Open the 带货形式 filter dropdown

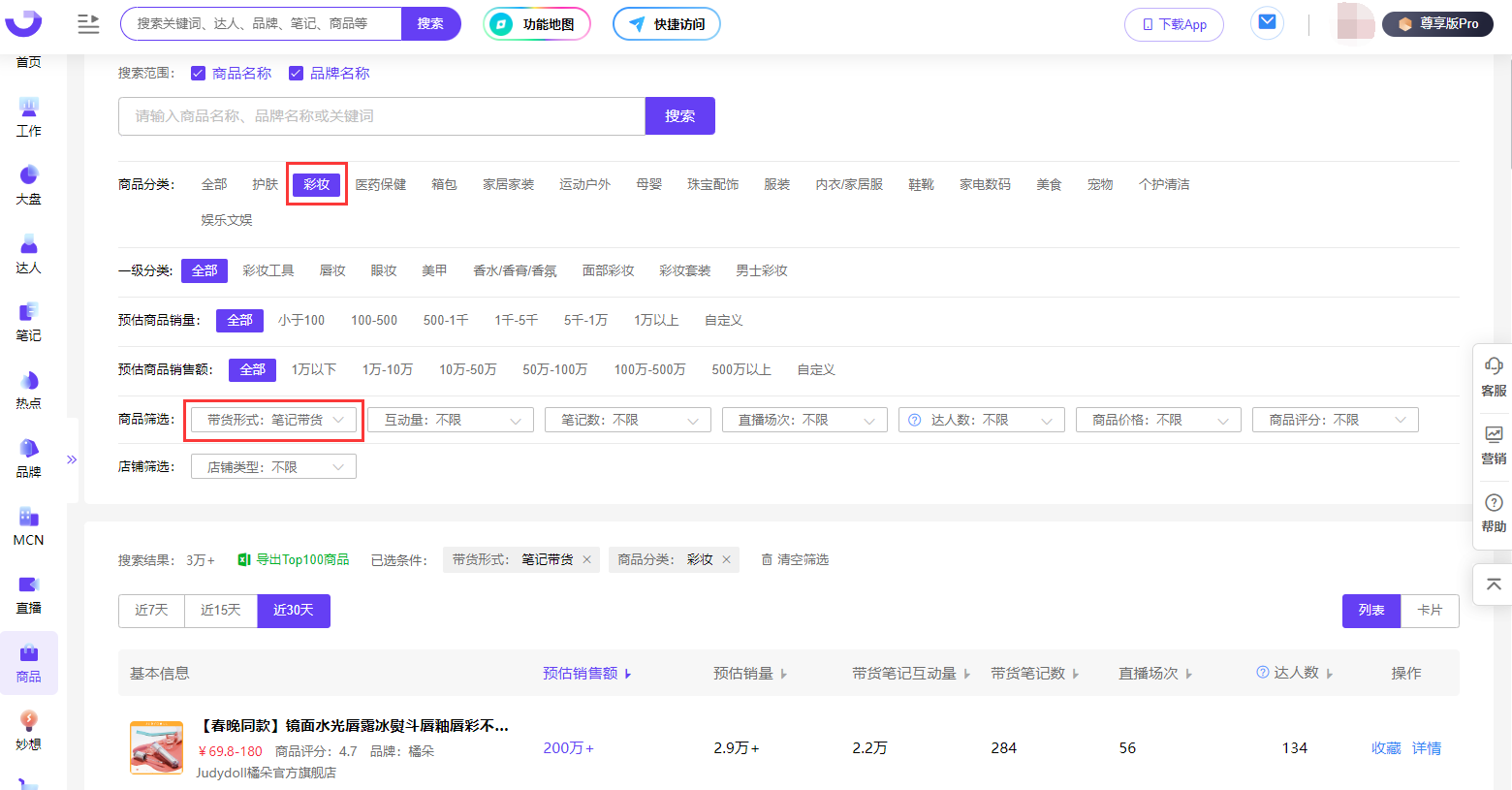(x=273, y=420)
